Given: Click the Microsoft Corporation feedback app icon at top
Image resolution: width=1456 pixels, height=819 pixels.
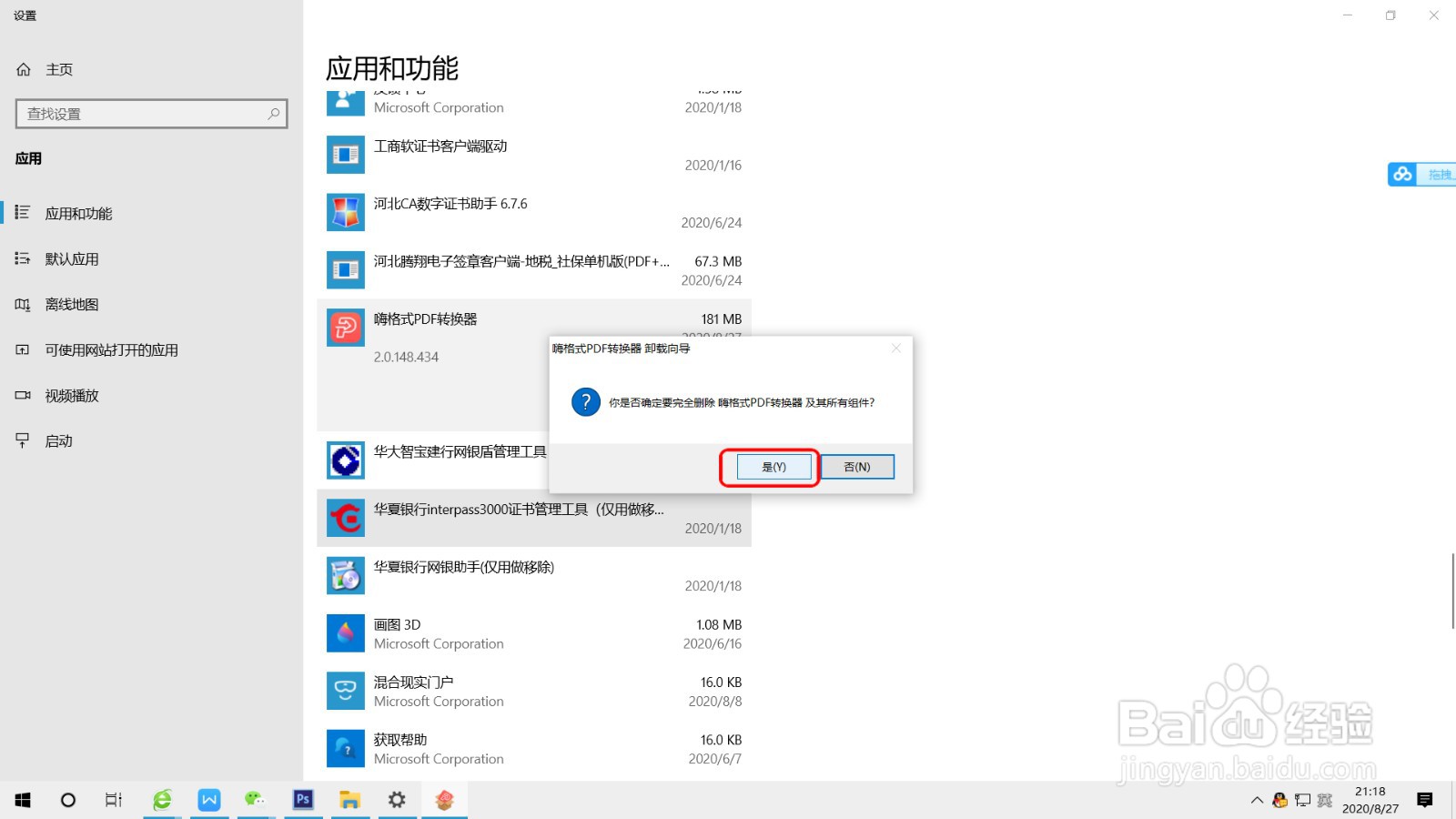Looking at the screenshot, I should tap(346, 103).
